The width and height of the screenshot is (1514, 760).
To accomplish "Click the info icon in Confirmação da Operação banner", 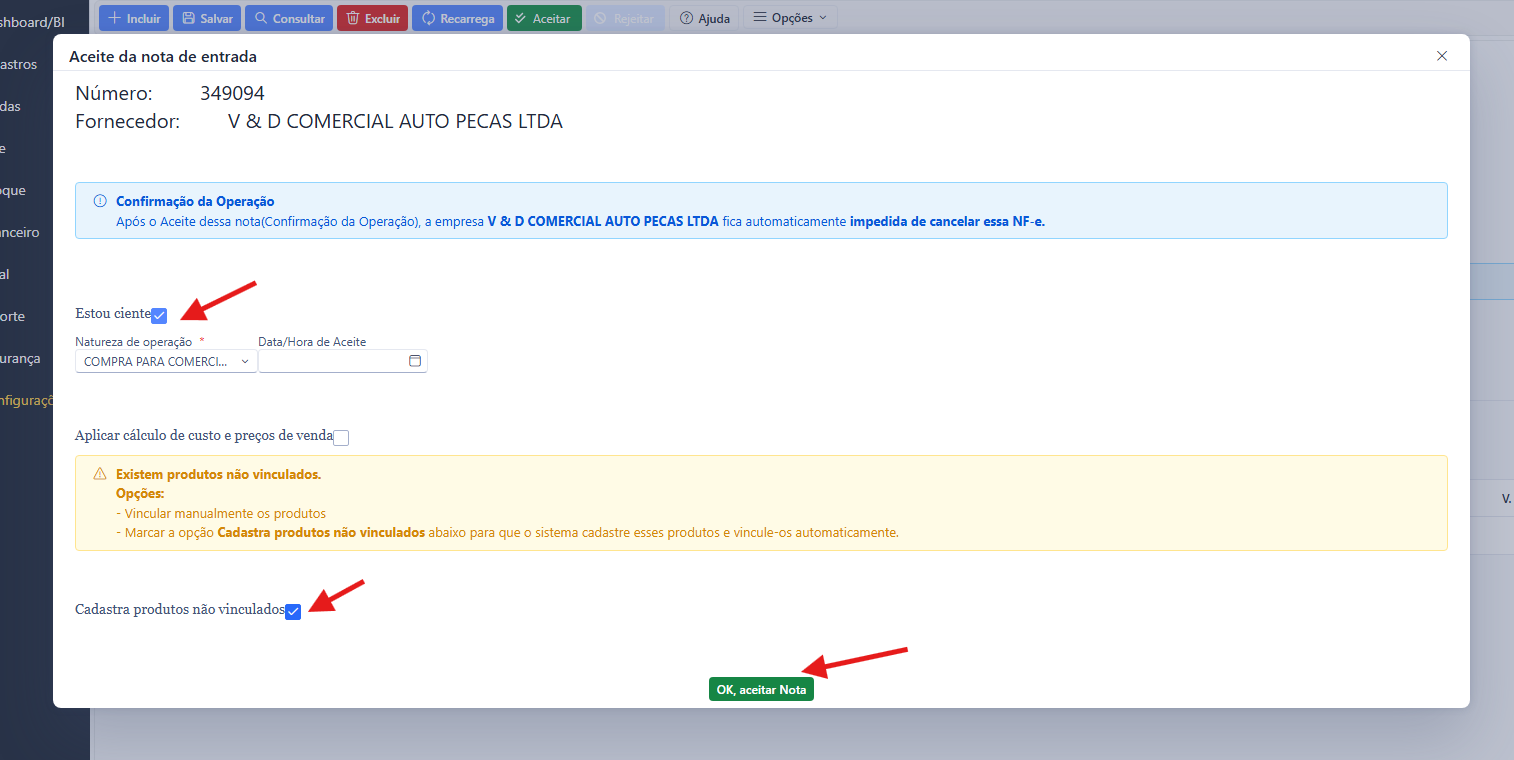I will tap(100, 201).
